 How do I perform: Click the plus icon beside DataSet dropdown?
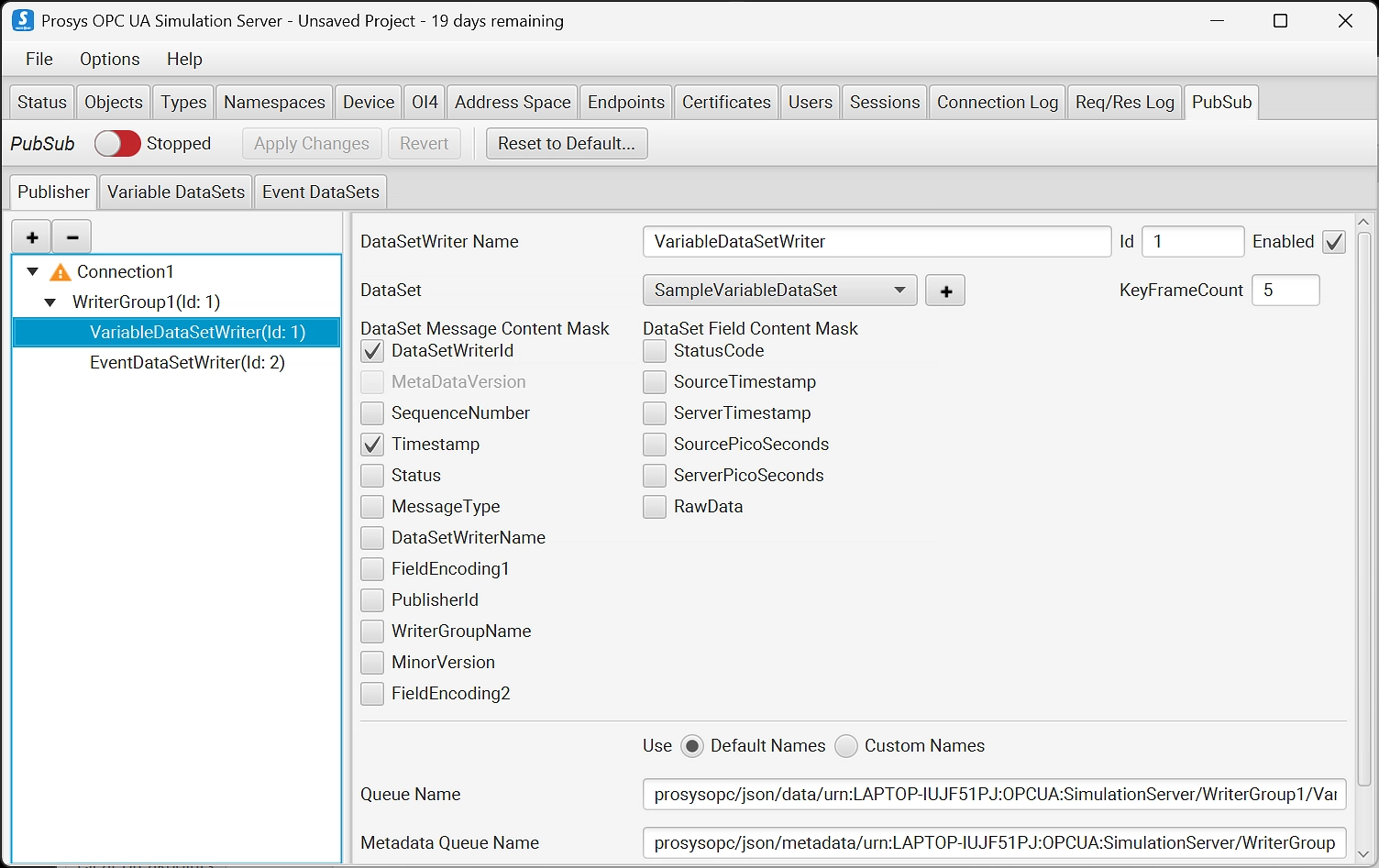pos(945,291)
